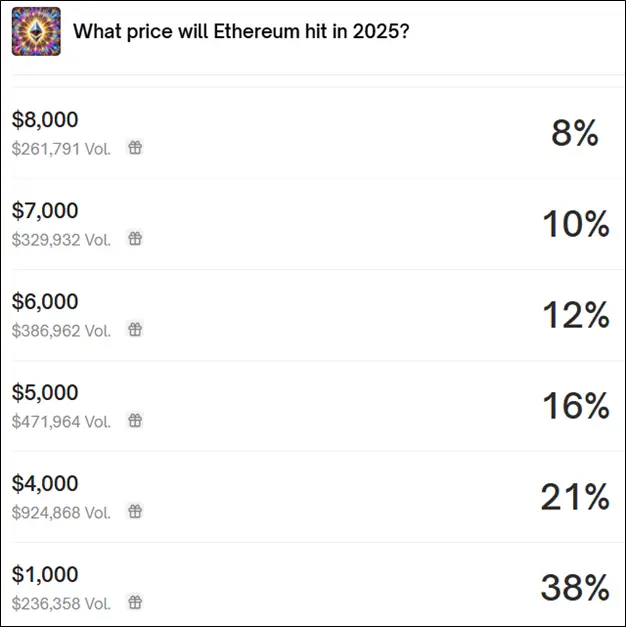Click the gift icon beside $924,868 Vol.
The height and width of the screenshot is (627, 626).
pos(135,511)
